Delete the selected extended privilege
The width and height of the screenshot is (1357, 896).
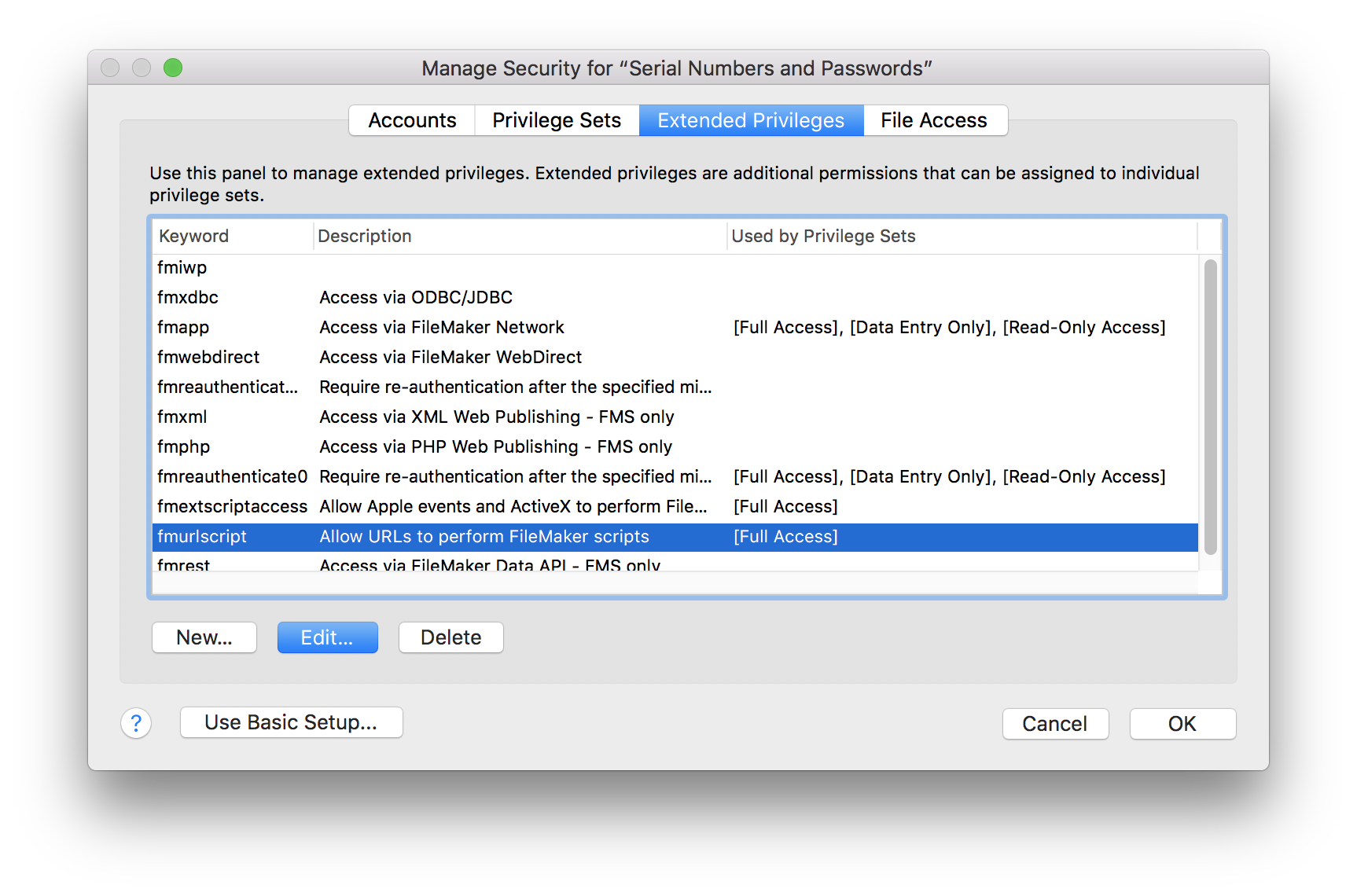click(x=450, y=637)
